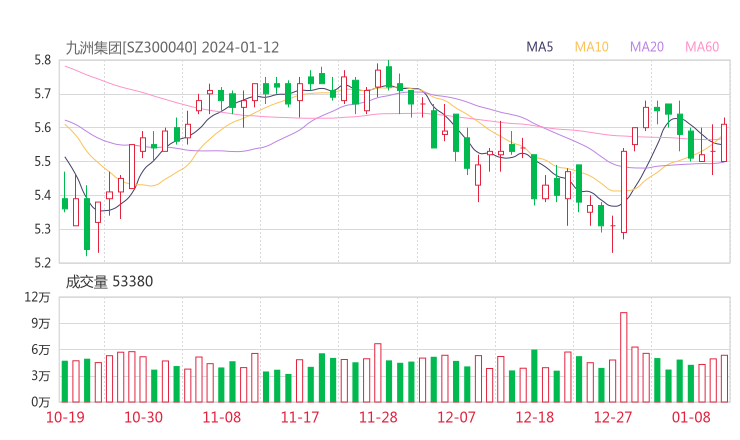The image size is (740, 440).
Task: Click the 5.3 price axis label
Action: coord(42,229)
